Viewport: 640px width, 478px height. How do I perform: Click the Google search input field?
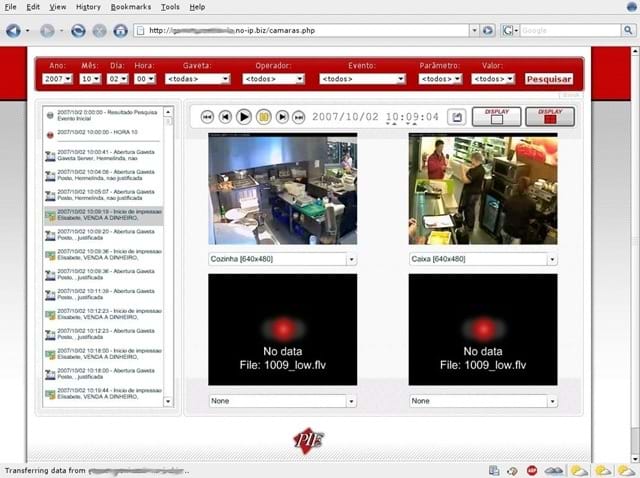(x=570, y=31)
